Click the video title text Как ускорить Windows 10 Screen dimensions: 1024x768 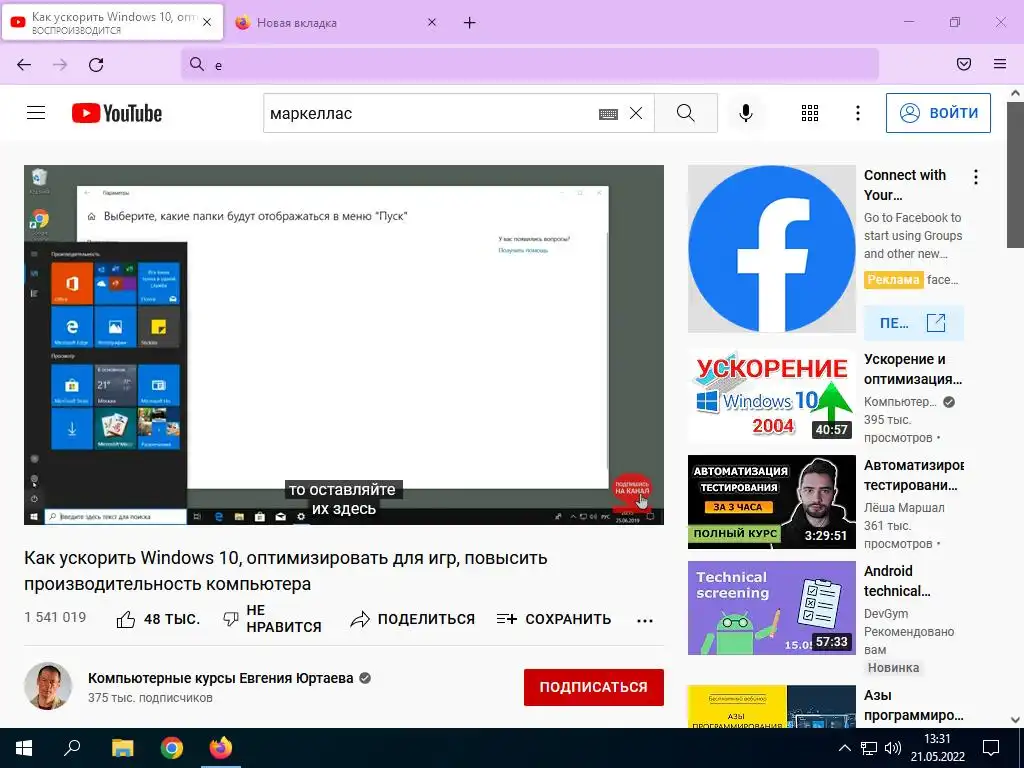286,571
